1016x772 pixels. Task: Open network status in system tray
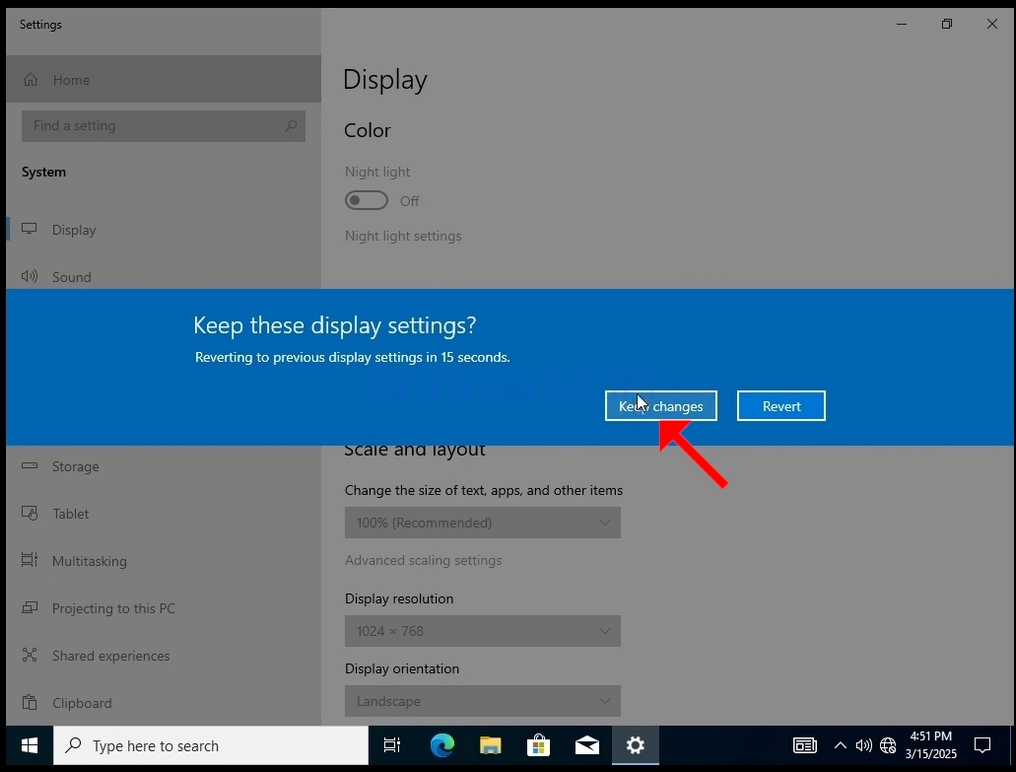pyautogui.click(x=888, y=745)
